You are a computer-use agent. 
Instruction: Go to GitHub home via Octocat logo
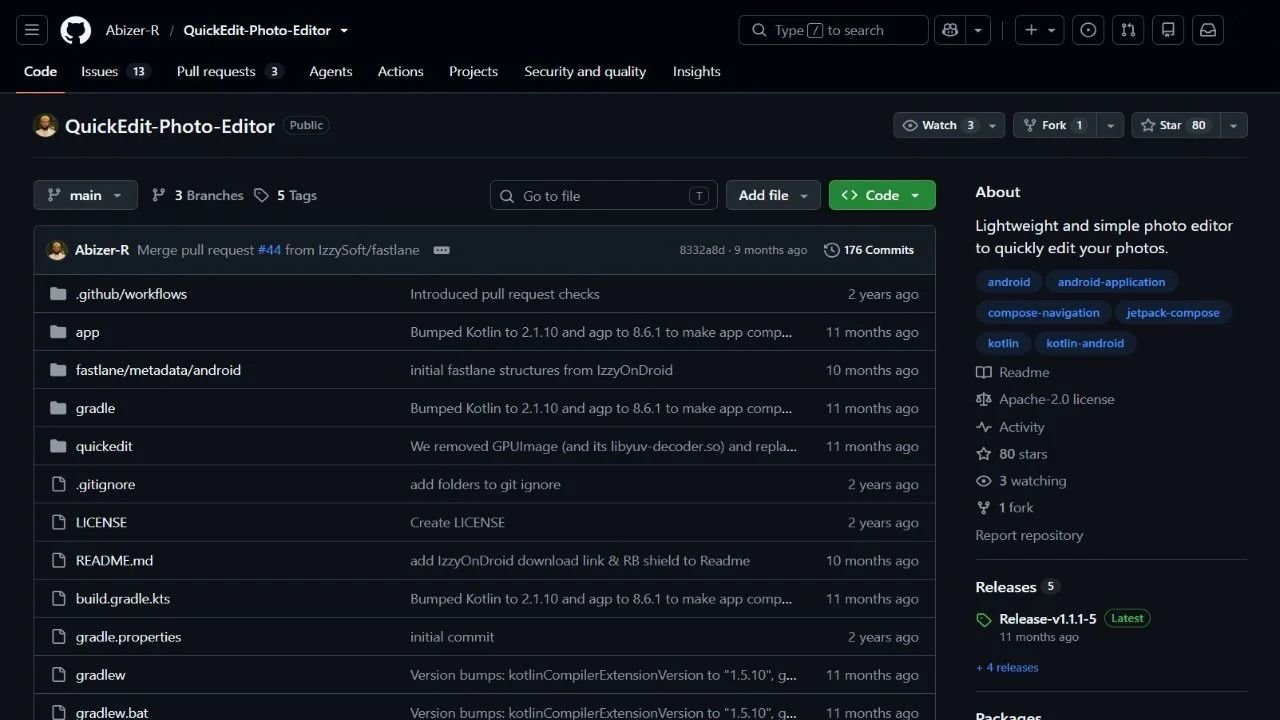tap(76, 30)
